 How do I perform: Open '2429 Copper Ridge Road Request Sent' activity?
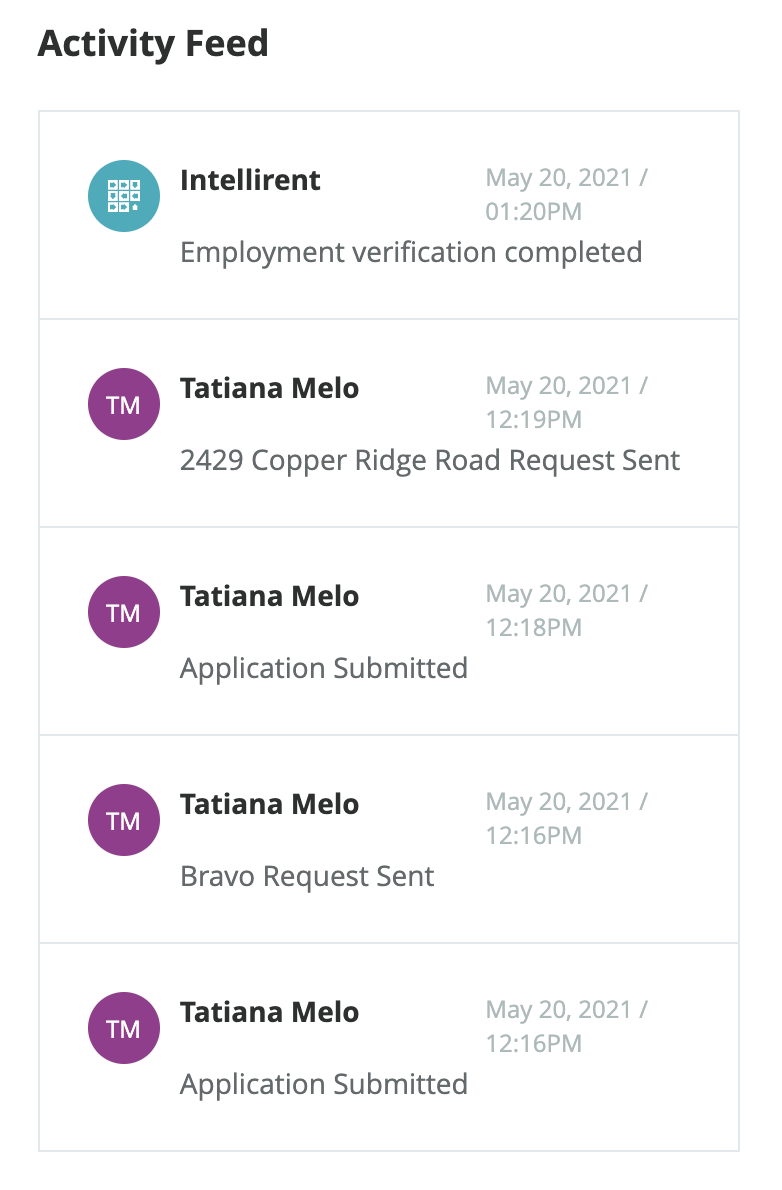430,460
